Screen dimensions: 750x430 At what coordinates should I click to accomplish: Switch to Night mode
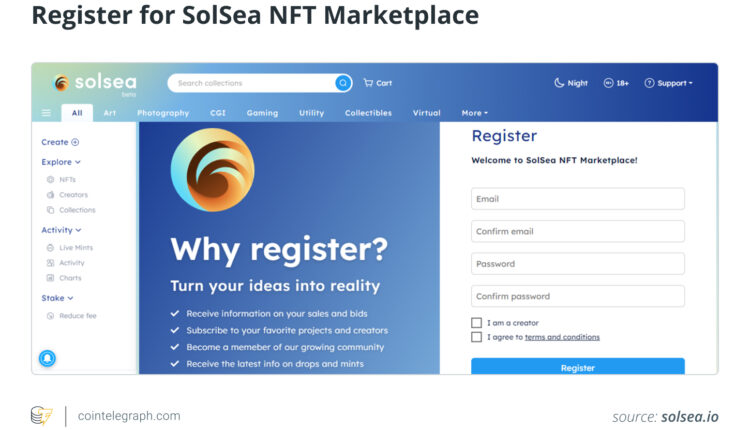point(571,83)
